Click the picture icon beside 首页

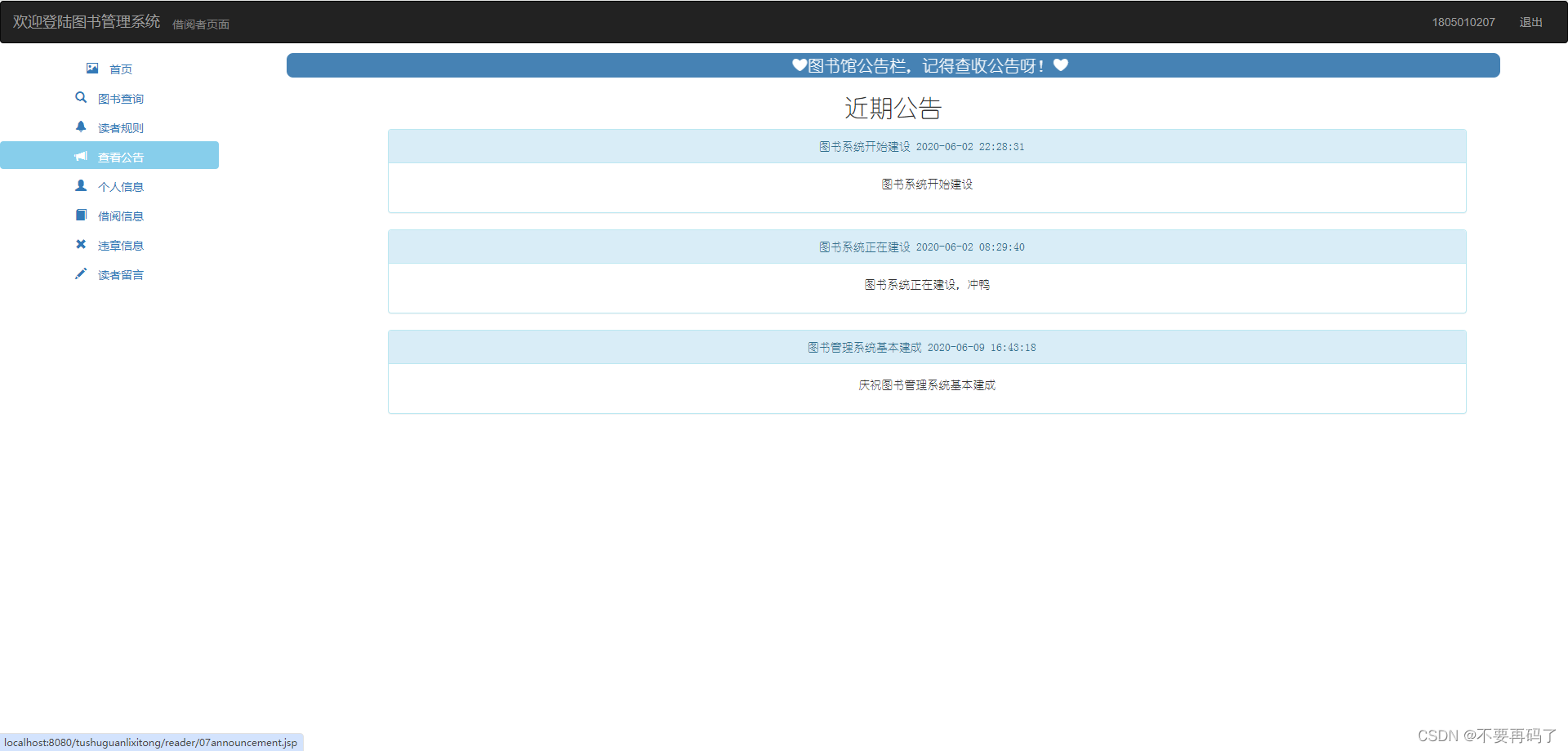point(92,69)
